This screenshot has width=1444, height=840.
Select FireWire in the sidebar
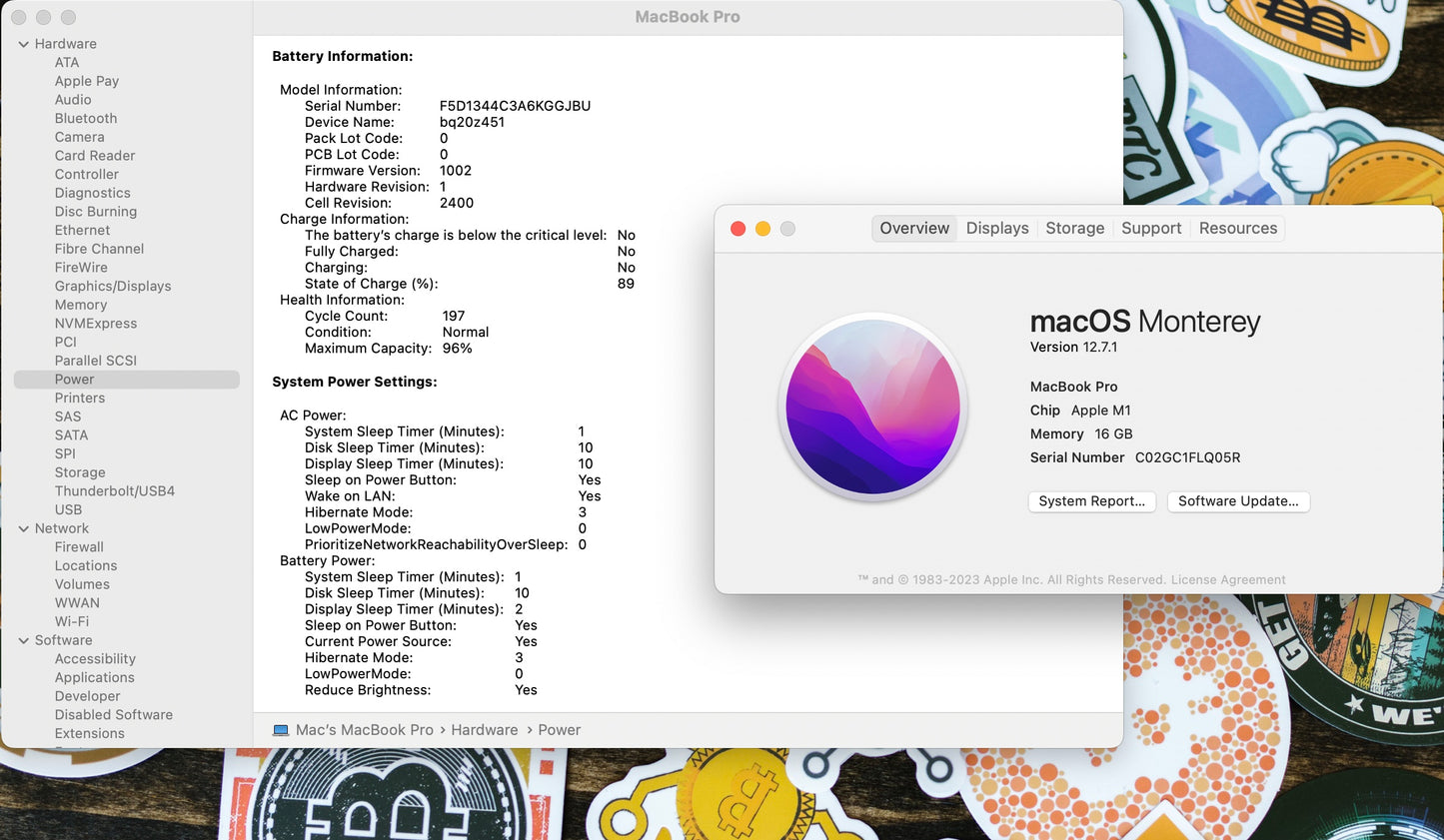pos(81,268)
